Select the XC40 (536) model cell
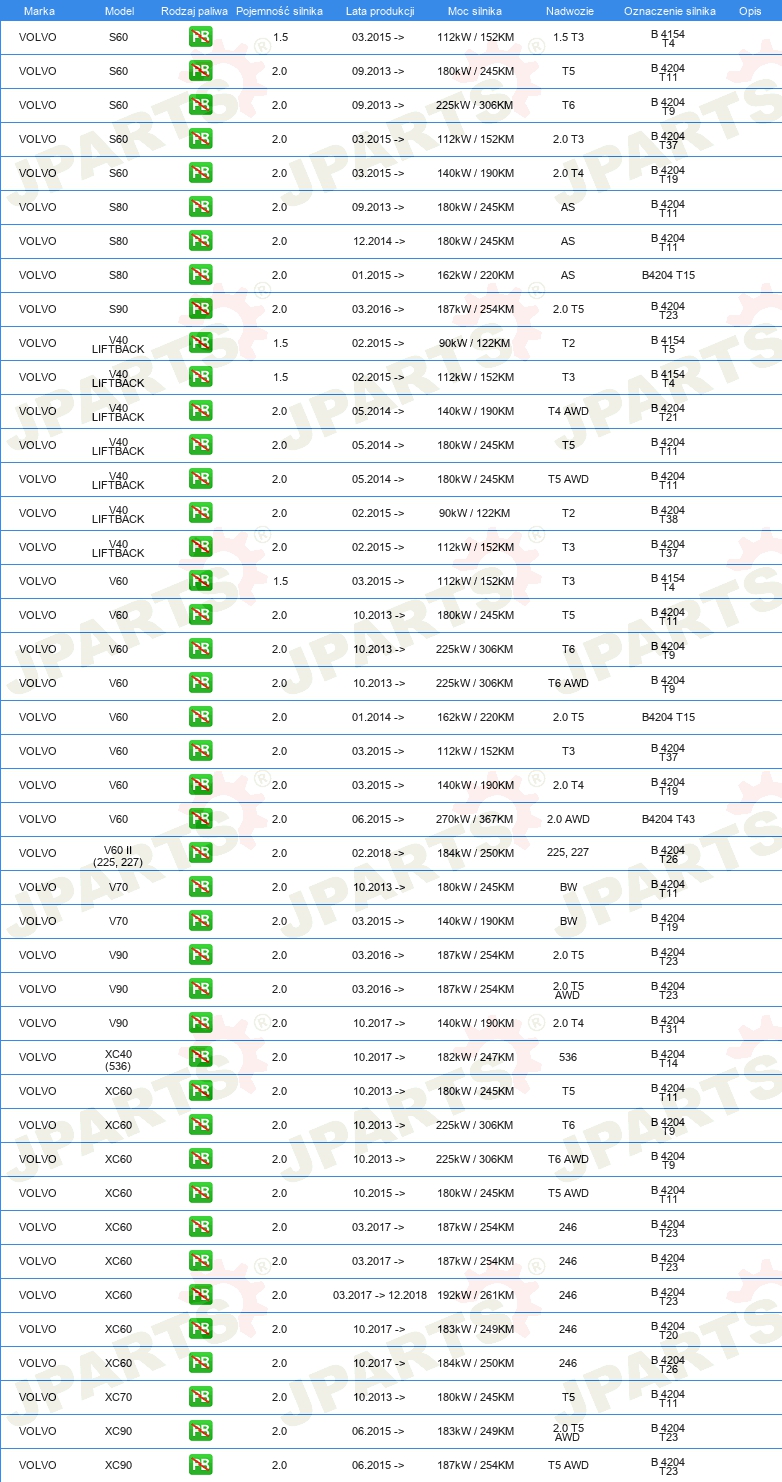 [118, 1058]
